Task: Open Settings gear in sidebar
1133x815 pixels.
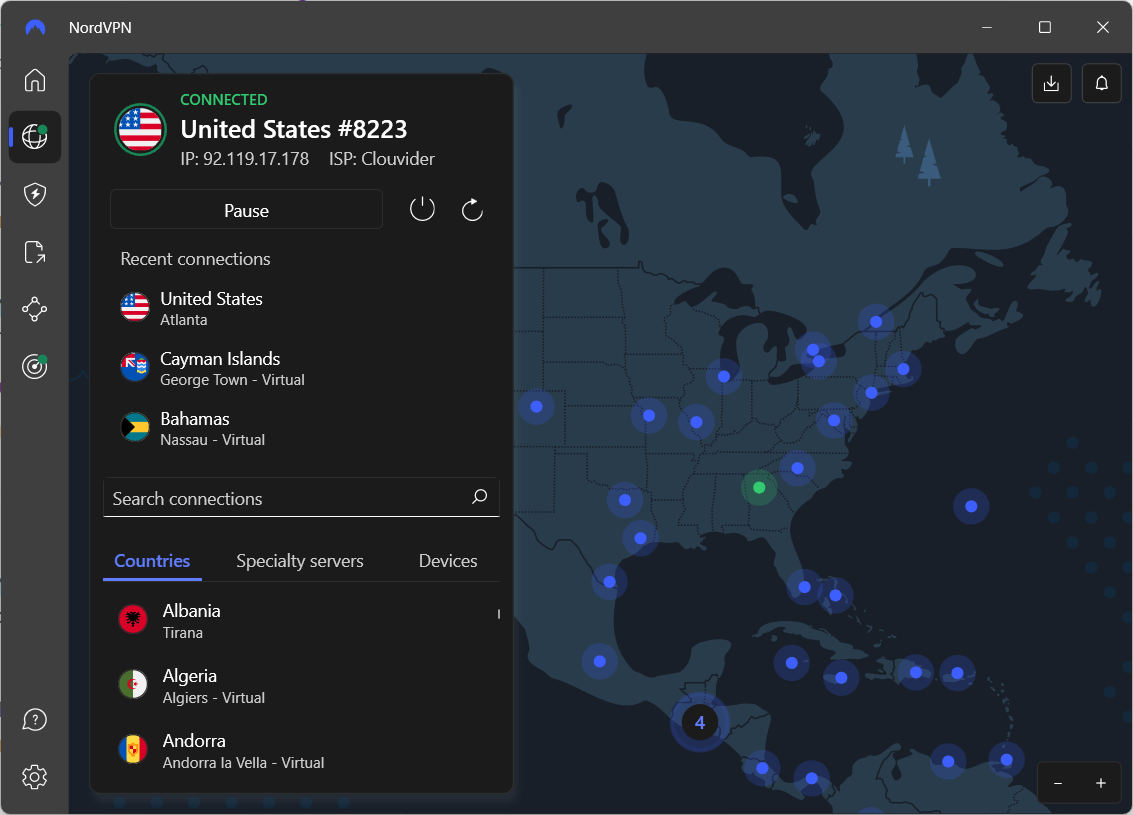Action: click(x=35, y=777)
